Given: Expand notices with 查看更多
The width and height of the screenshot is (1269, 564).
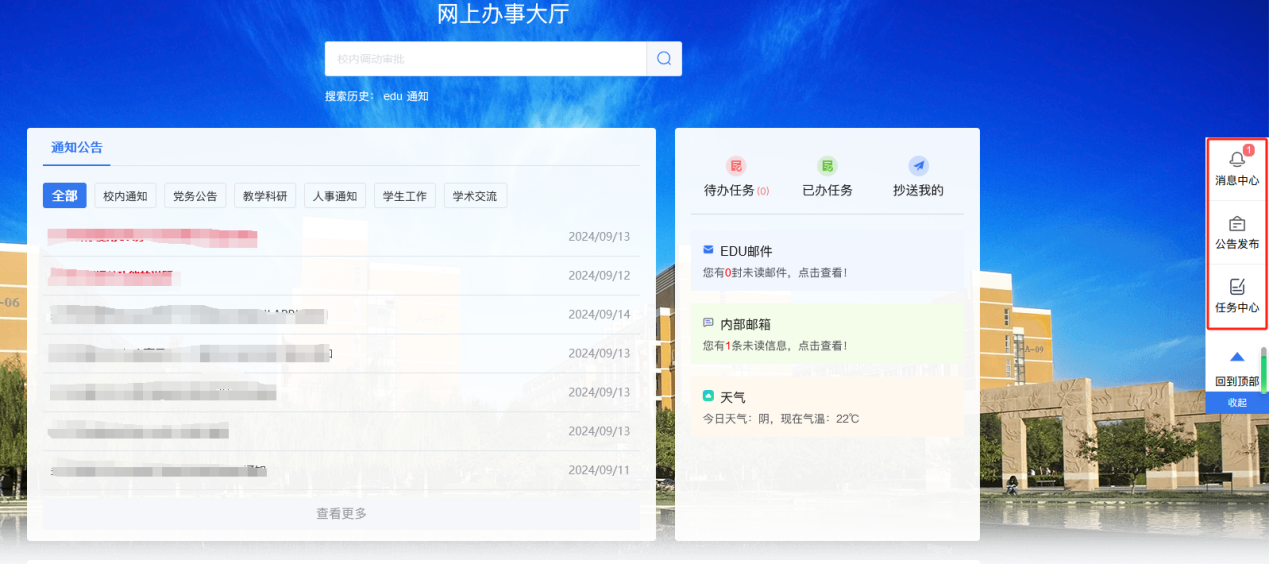Looking at the screenshot, I should tap(341, 513).
